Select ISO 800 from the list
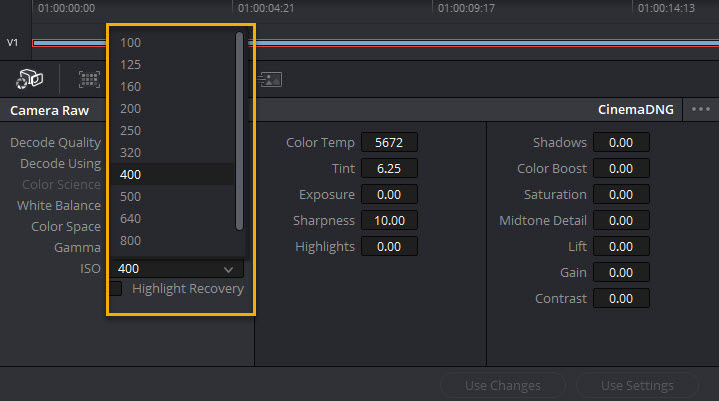 (x=130, y=240)
